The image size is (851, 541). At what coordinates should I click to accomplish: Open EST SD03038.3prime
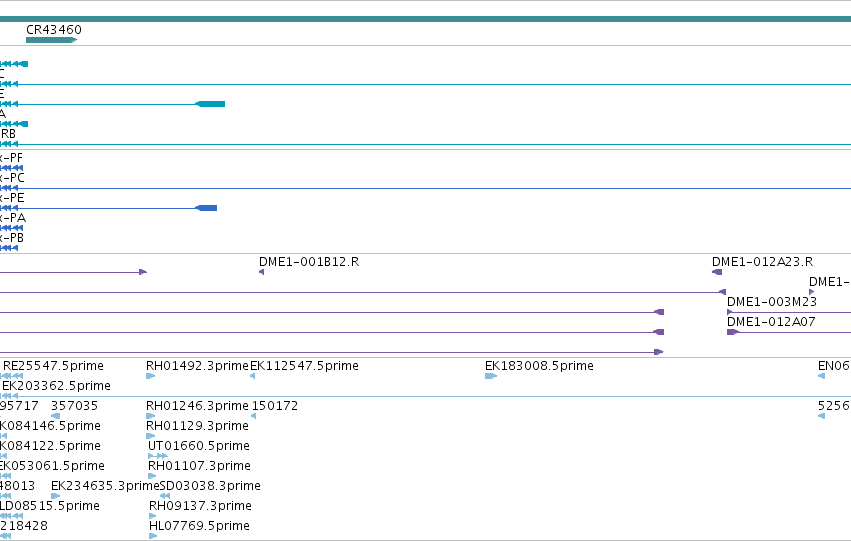(x=210, y=486)
